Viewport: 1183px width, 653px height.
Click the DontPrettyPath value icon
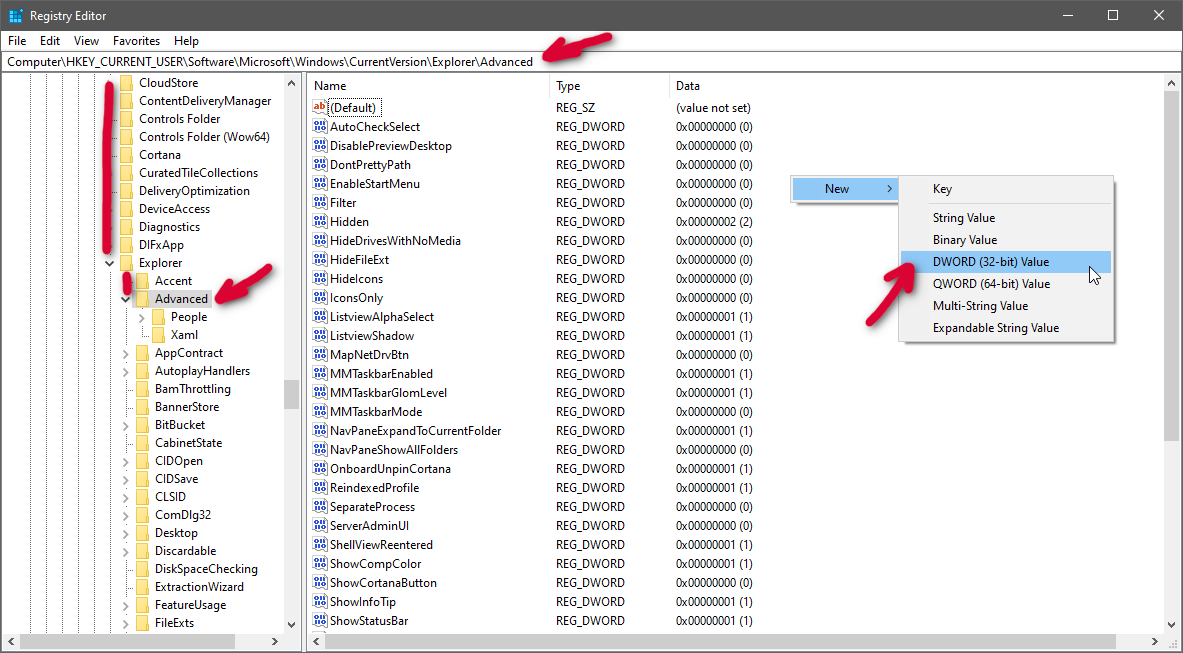point(320,164)
